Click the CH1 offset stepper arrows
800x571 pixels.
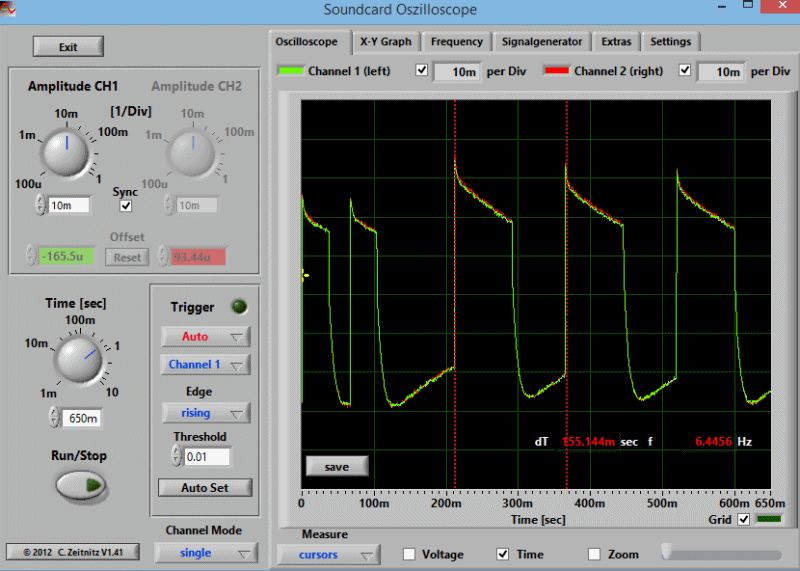pyautogui.click(x=32, y=256)
